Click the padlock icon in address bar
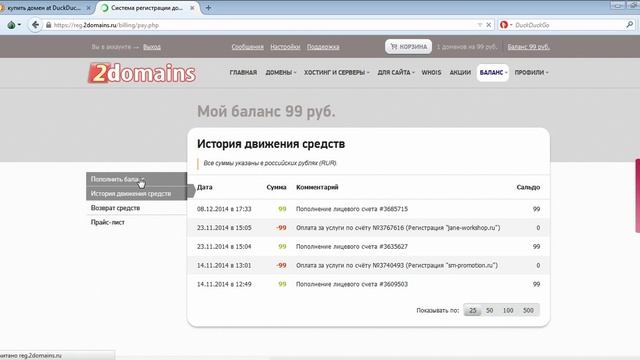640x360 pixels. coord(49,25)
